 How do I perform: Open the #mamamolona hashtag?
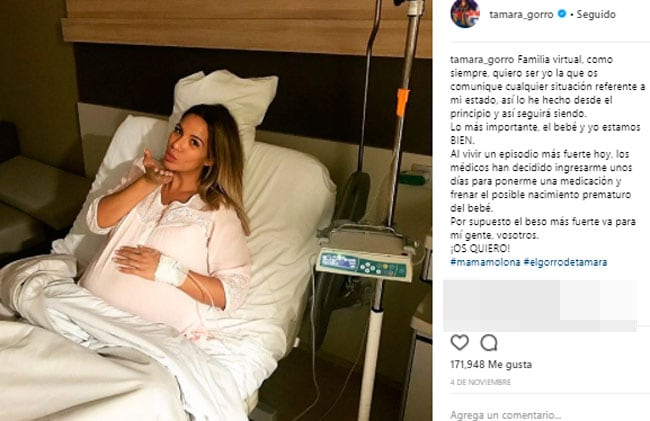pos(485,262)
